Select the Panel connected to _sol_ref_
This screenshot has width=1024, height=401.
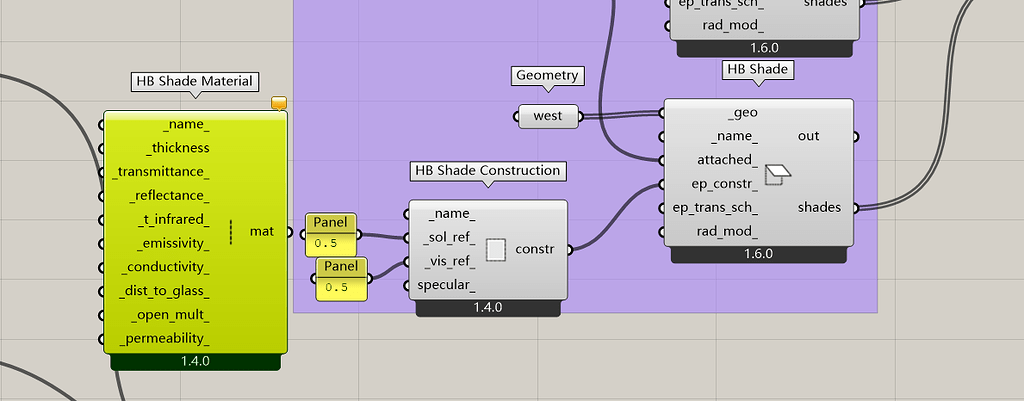(331, 233)
